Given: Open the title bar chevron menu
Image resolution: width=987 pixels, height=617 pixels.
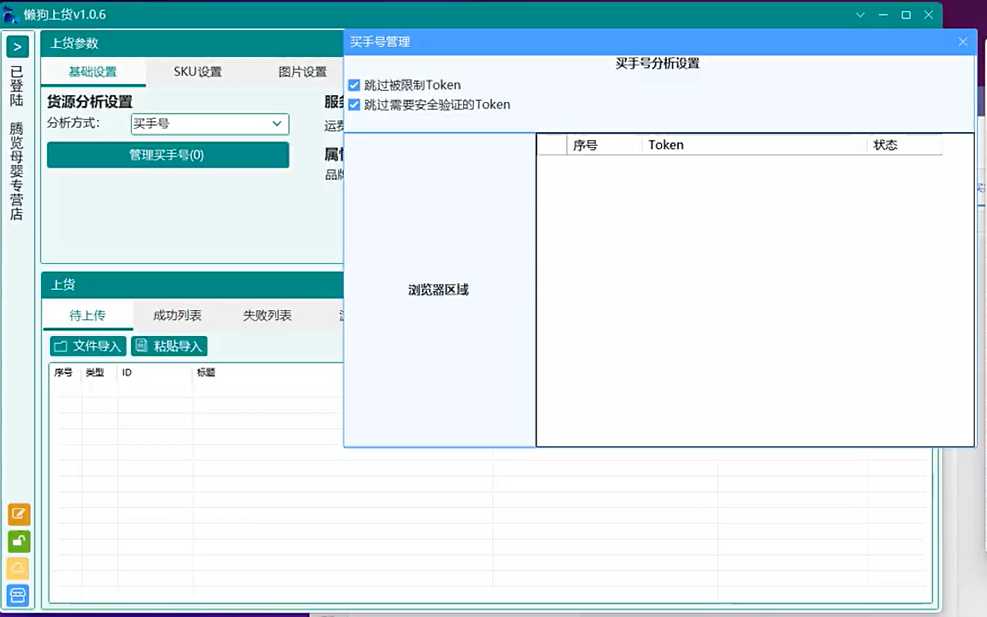Looking at the screenshot, I should [860, 14].
